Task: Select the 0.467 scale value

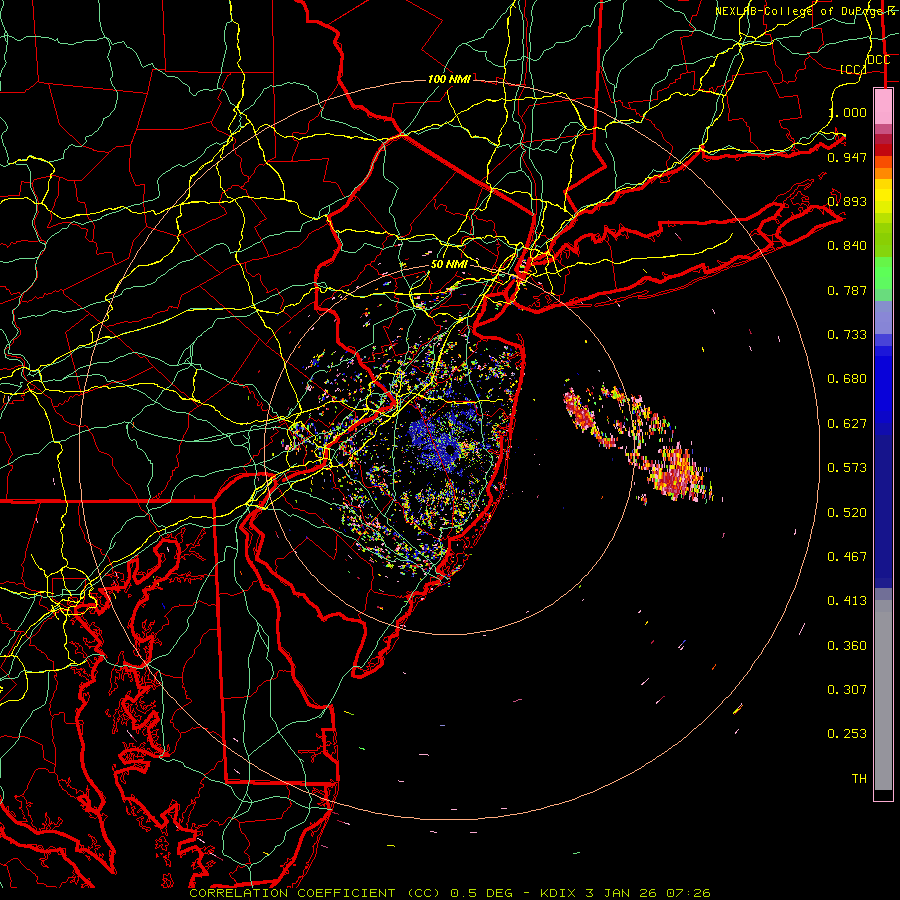Action: coord(847,556)
